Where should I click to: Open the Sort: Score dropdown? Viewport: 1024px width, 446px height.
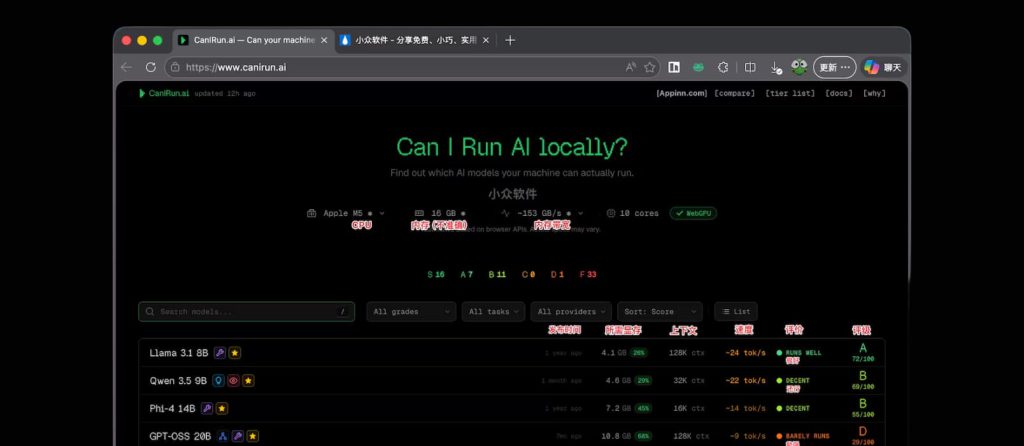(x=659, y=312)
